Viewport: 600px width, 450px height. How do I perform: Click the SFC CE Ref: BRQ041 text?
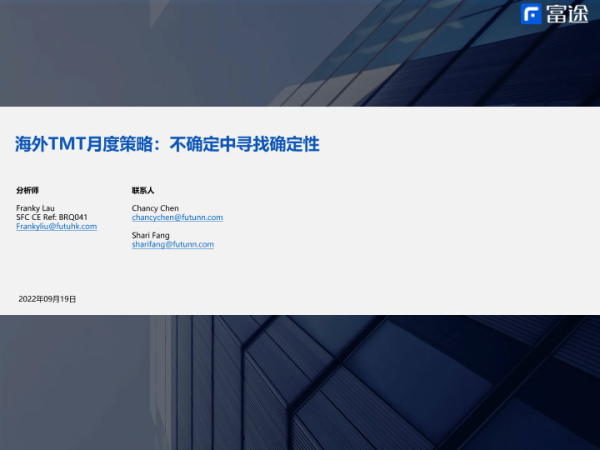(x=52, y=217)
